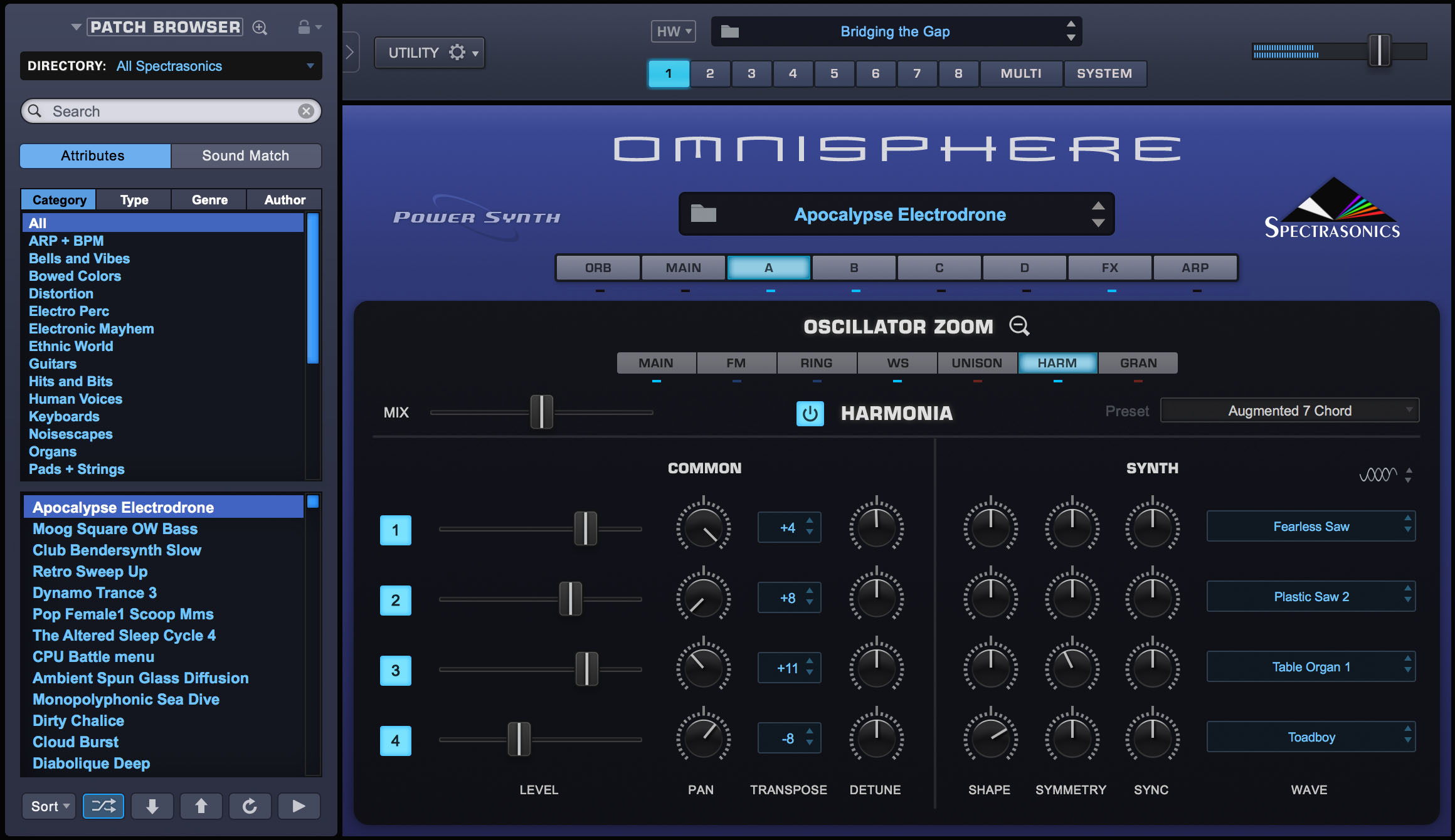Click the Patch Browser magnifier zoom icon
The height and width of the screenshot is (840, 1455).
(x=260, y=28)
